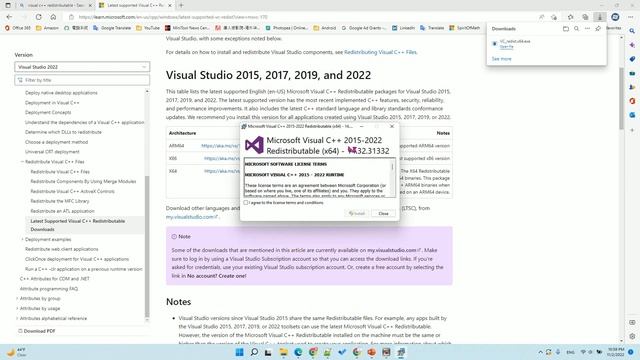This screenshot has height=360, width=640.
Task: Open the browser profile avatar
Action: (x=615, y=17)
